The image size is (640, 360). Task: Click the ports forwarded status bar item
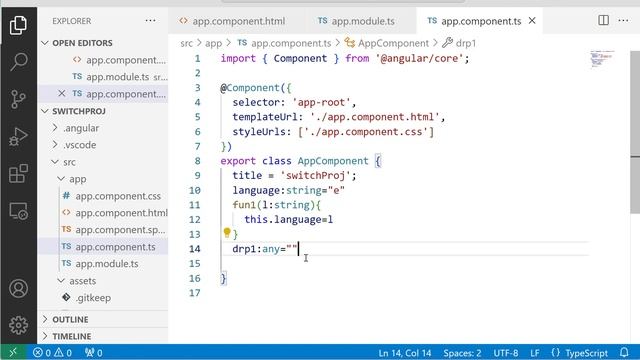93,353
